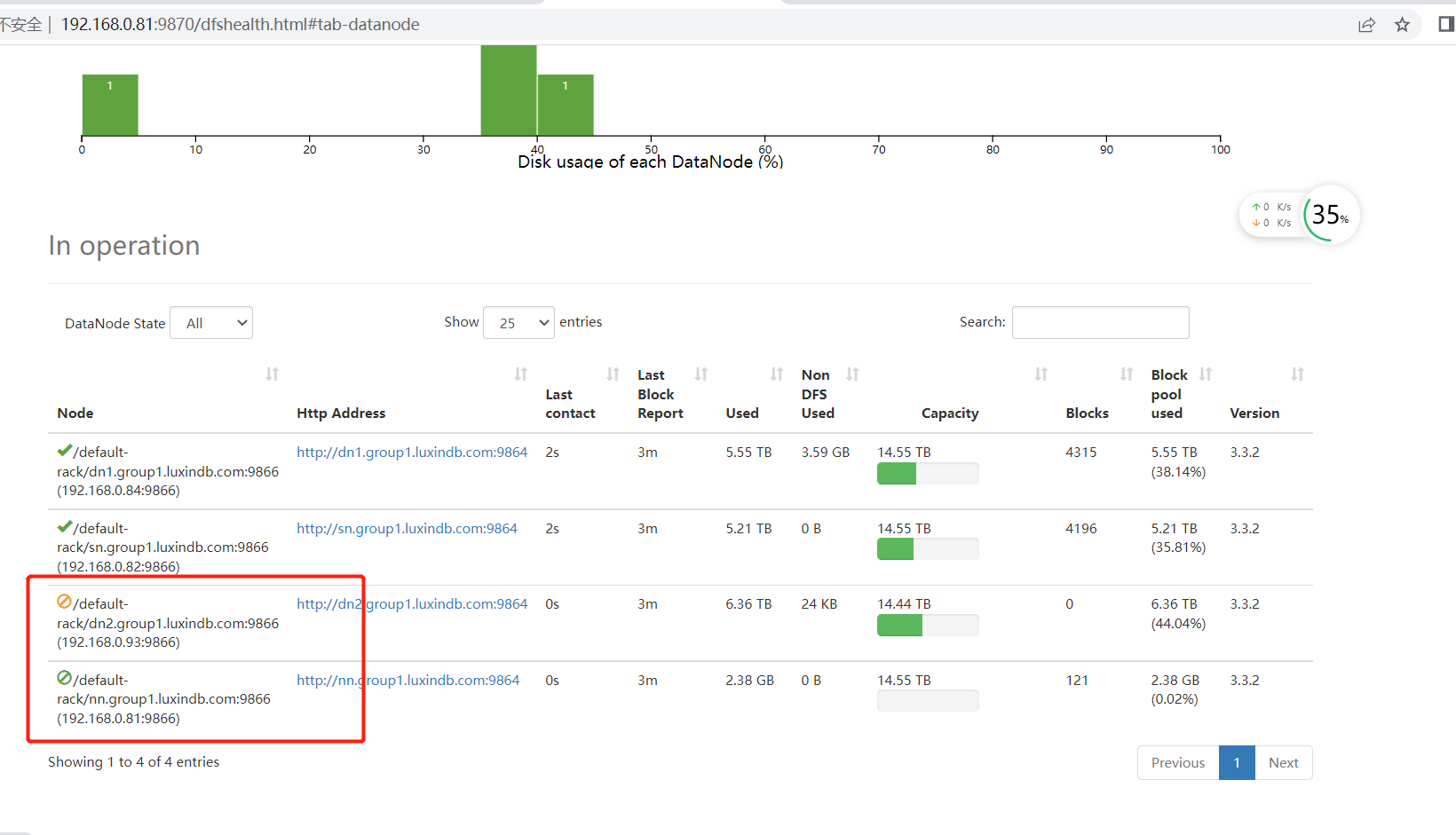Click Non DFS Used value 24 KB
Viewport: 1456px width, 835px height.
tap(819, 604)
